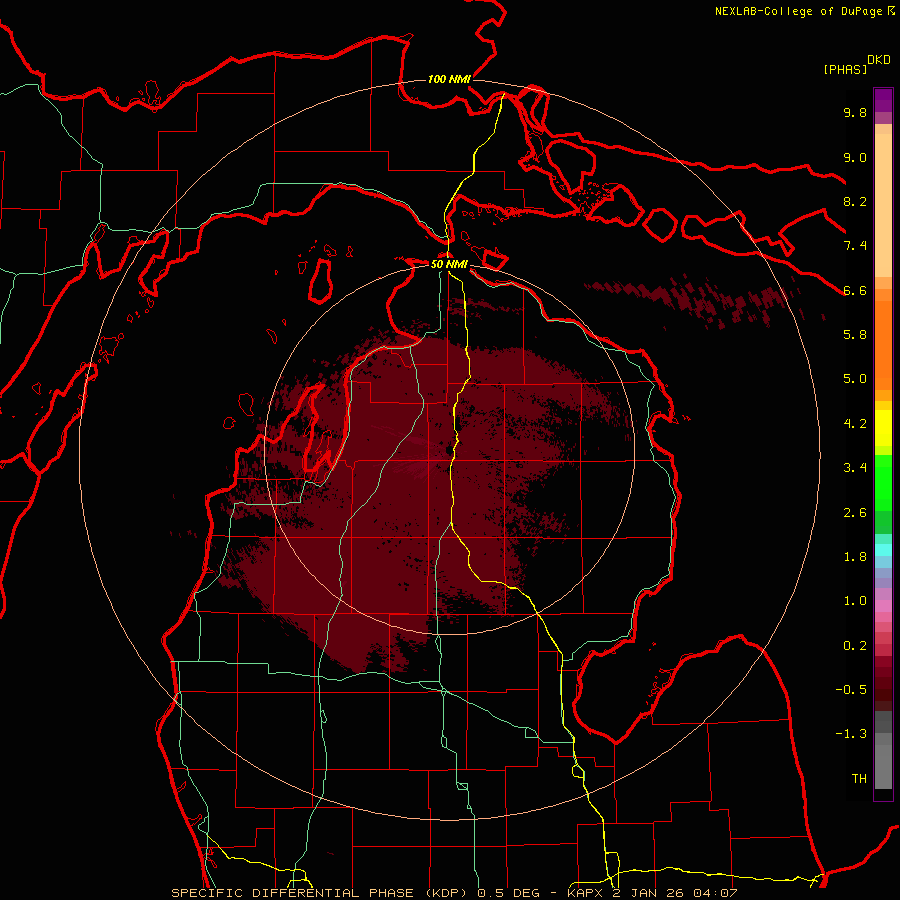Click the [PHAS] unit label
Screen dimensions: 900x900
click(845, 69)
